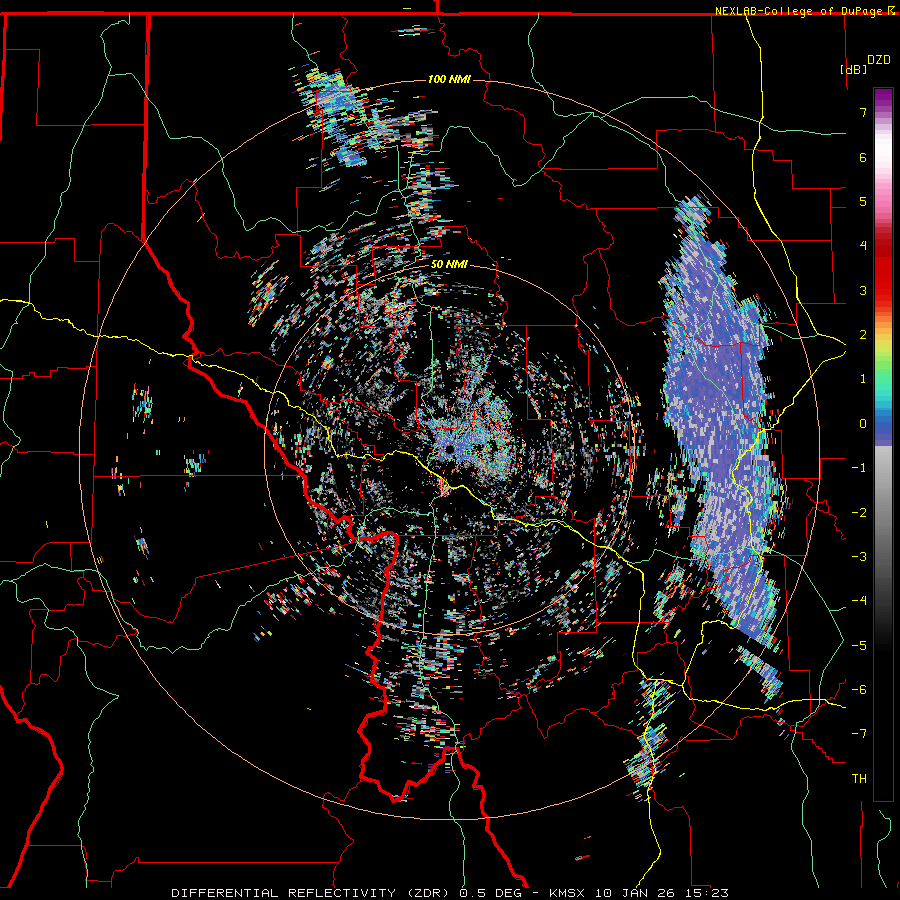The height and width of the screenshot is (900, 900).
Task: Click the -1 value on the scale
Action: pos(859,468)
